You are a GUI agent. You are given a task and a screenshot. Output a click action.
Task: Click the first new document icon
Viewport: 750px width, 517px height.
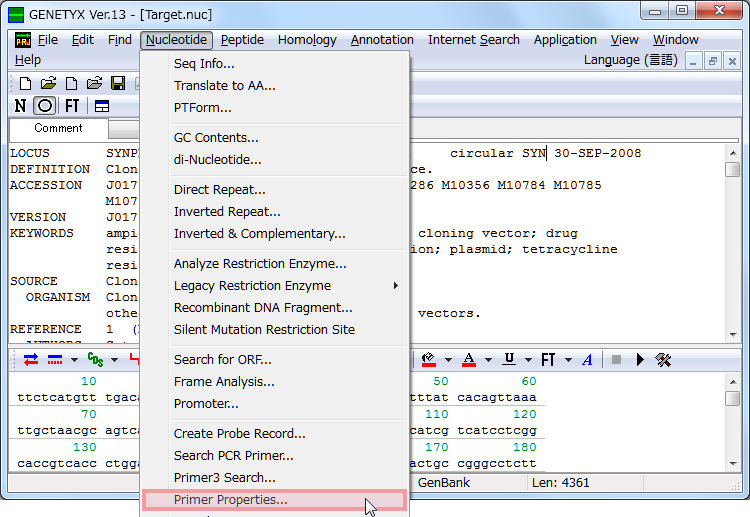[x=25, y=84]
